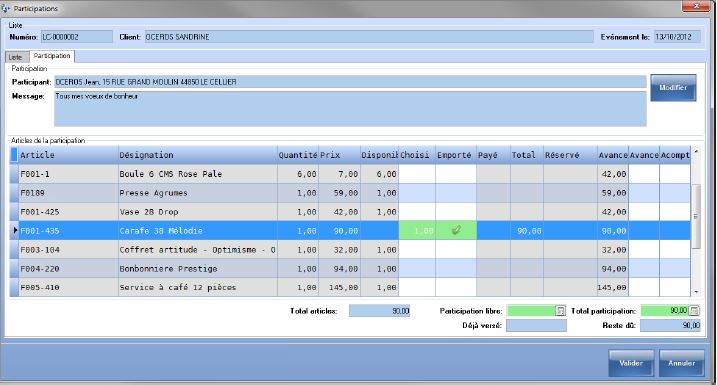Viewport: 717px width, 385px height.
Task: Cancel with the Annuler button
Action: 681,363
